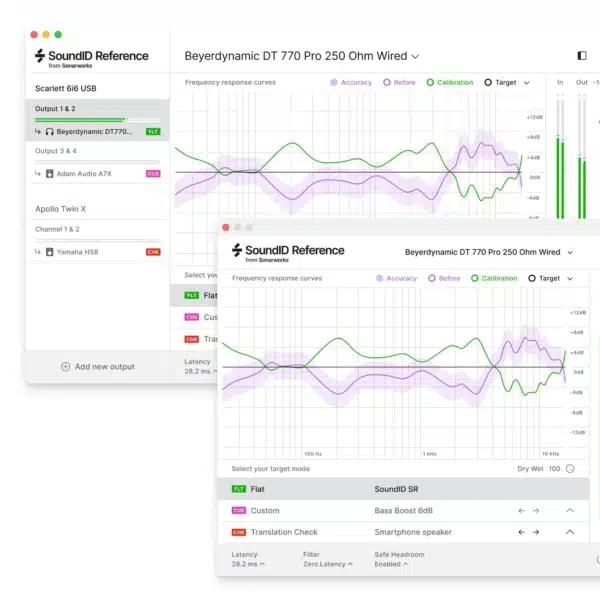The height and width of the screenshot is (600, 600).
Task: Click Adam Audio A7X device entry
Action: pyautogui.click(x=98, y=174)
